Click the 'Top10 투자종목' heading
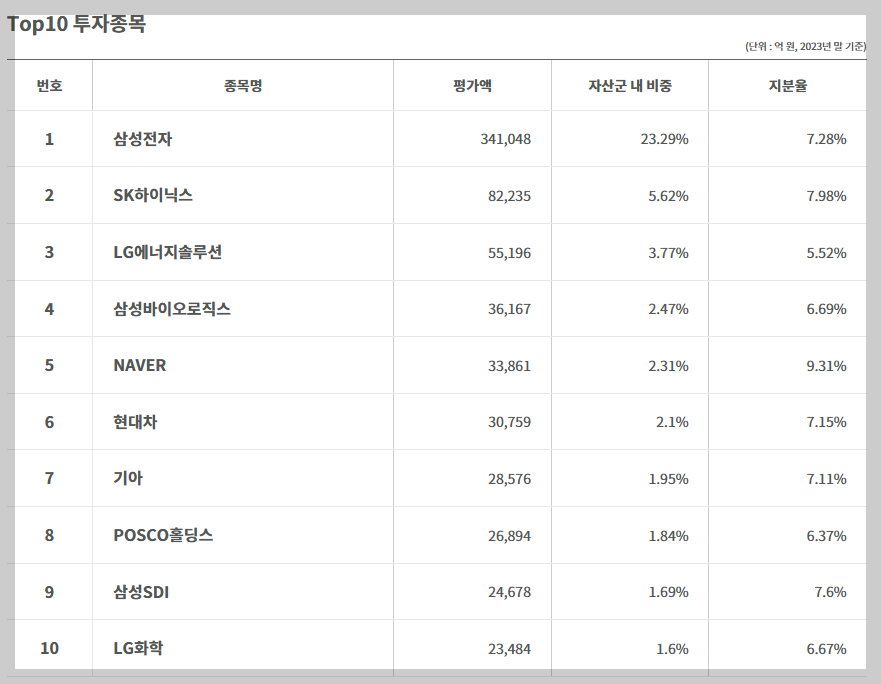The image size is (881, 684). click(x=76, y=24)
